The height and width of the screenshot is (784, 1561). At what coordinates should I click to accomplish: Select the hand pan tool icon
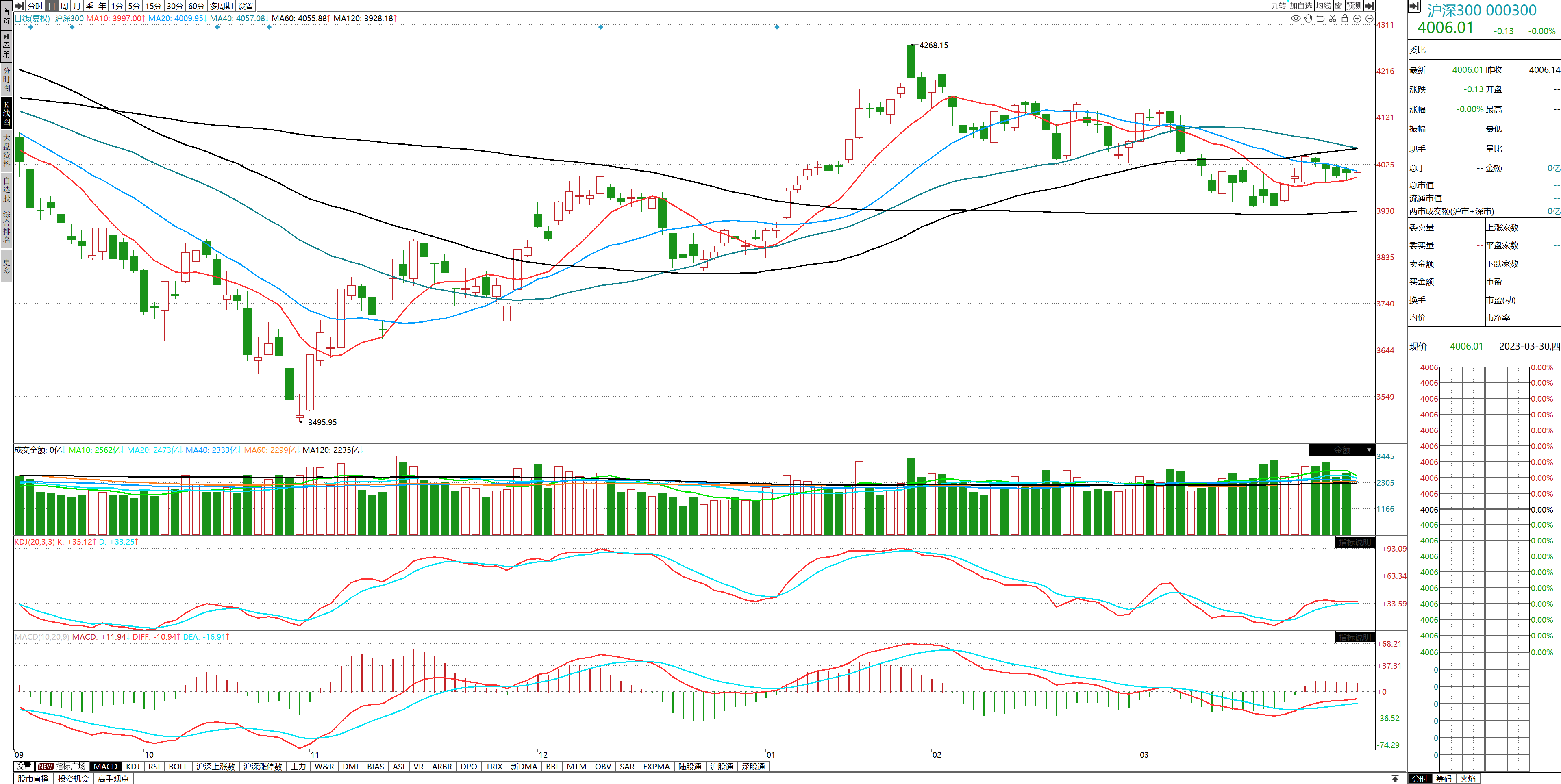point(1308,19)
